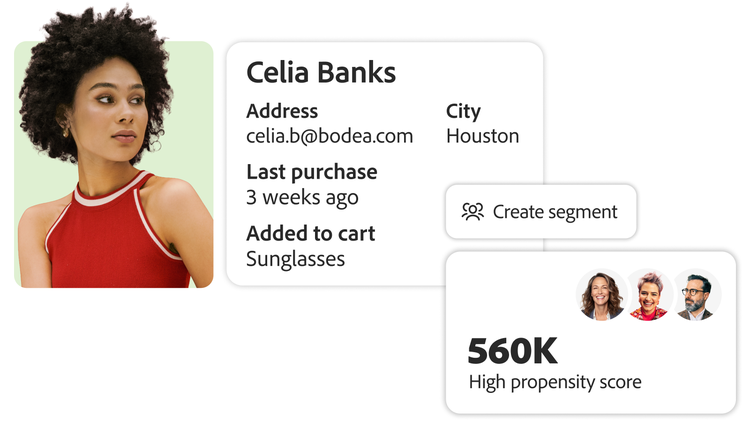The image size is (750, 422).
Task: Click the High propensity score label
Action: tap(554, 382)
